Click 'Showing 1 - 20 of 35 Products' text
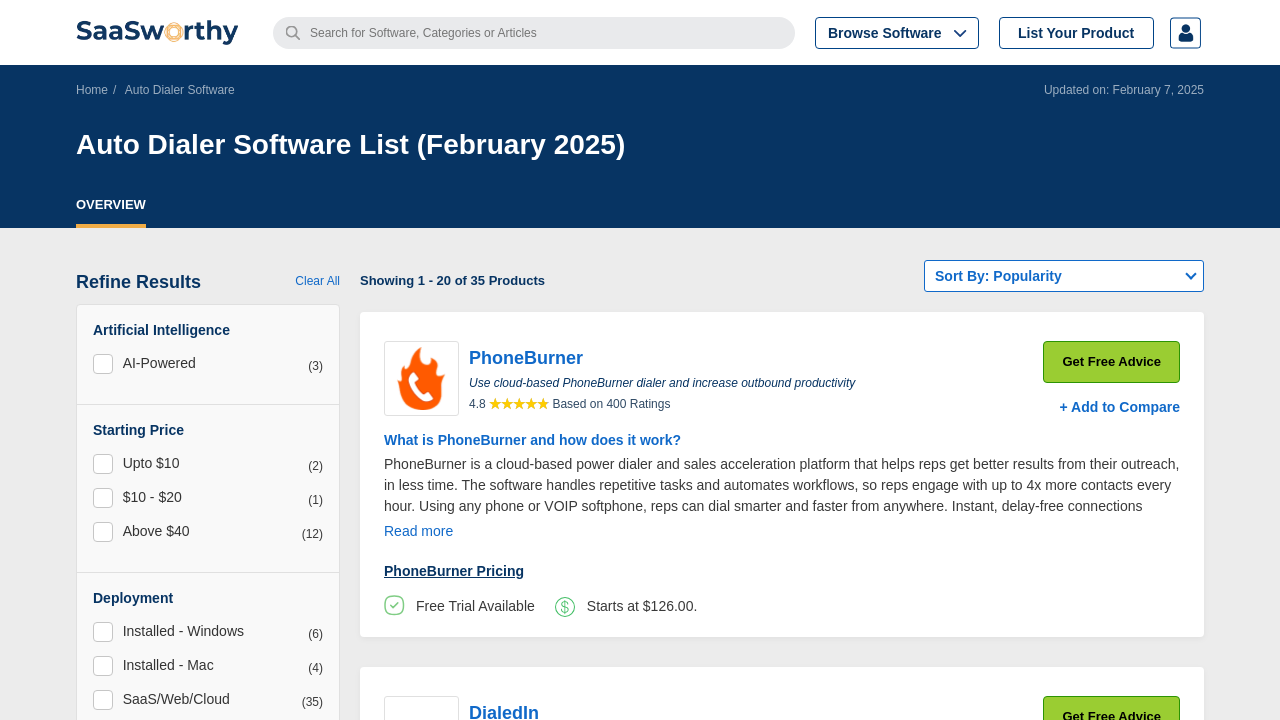This screenshot has width=1280, height=720. 452,281
